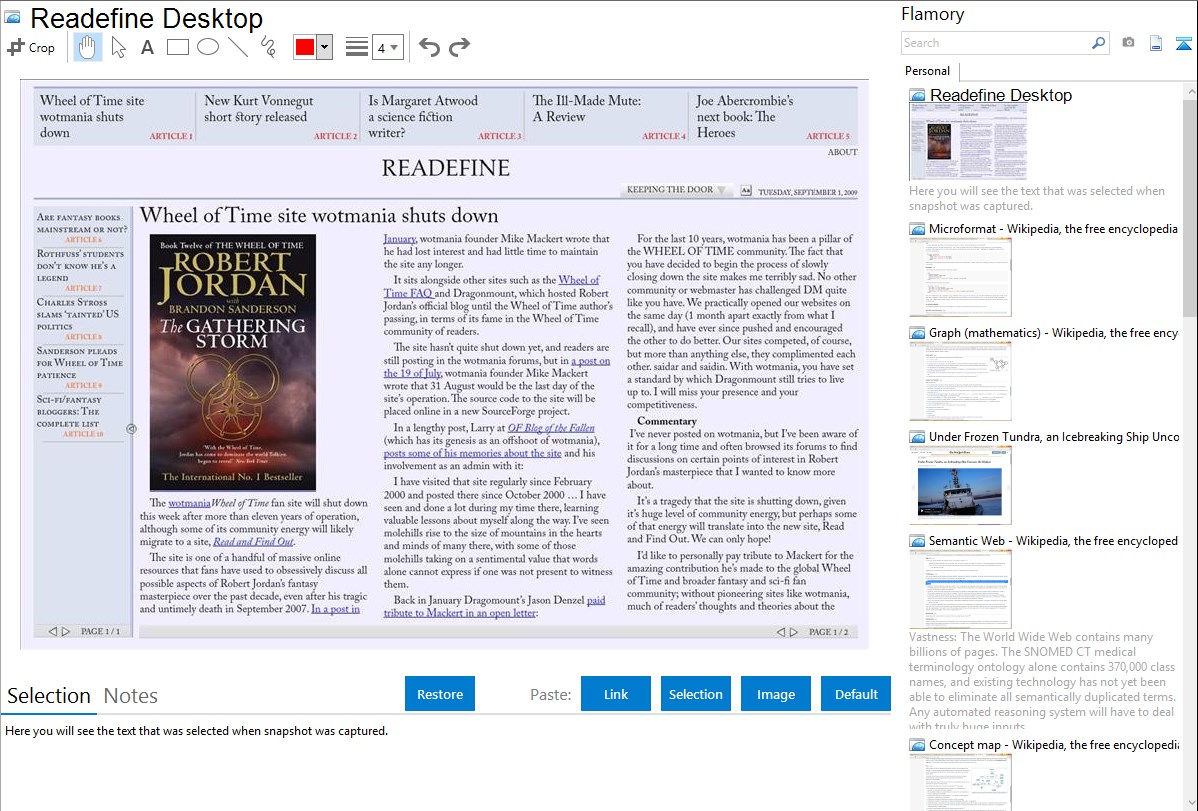Click the Readefine Desktop window icon
This screenshot has width=1198, height=811.
click(x=12, y=17)
